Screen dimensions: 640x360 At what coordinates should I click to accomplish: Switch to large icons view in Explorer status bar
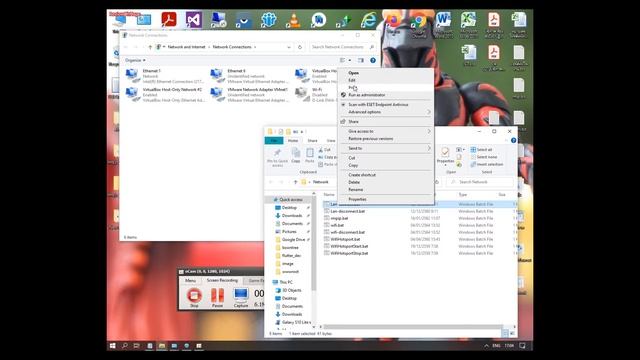pyautogui.click(x=512, y=333)
